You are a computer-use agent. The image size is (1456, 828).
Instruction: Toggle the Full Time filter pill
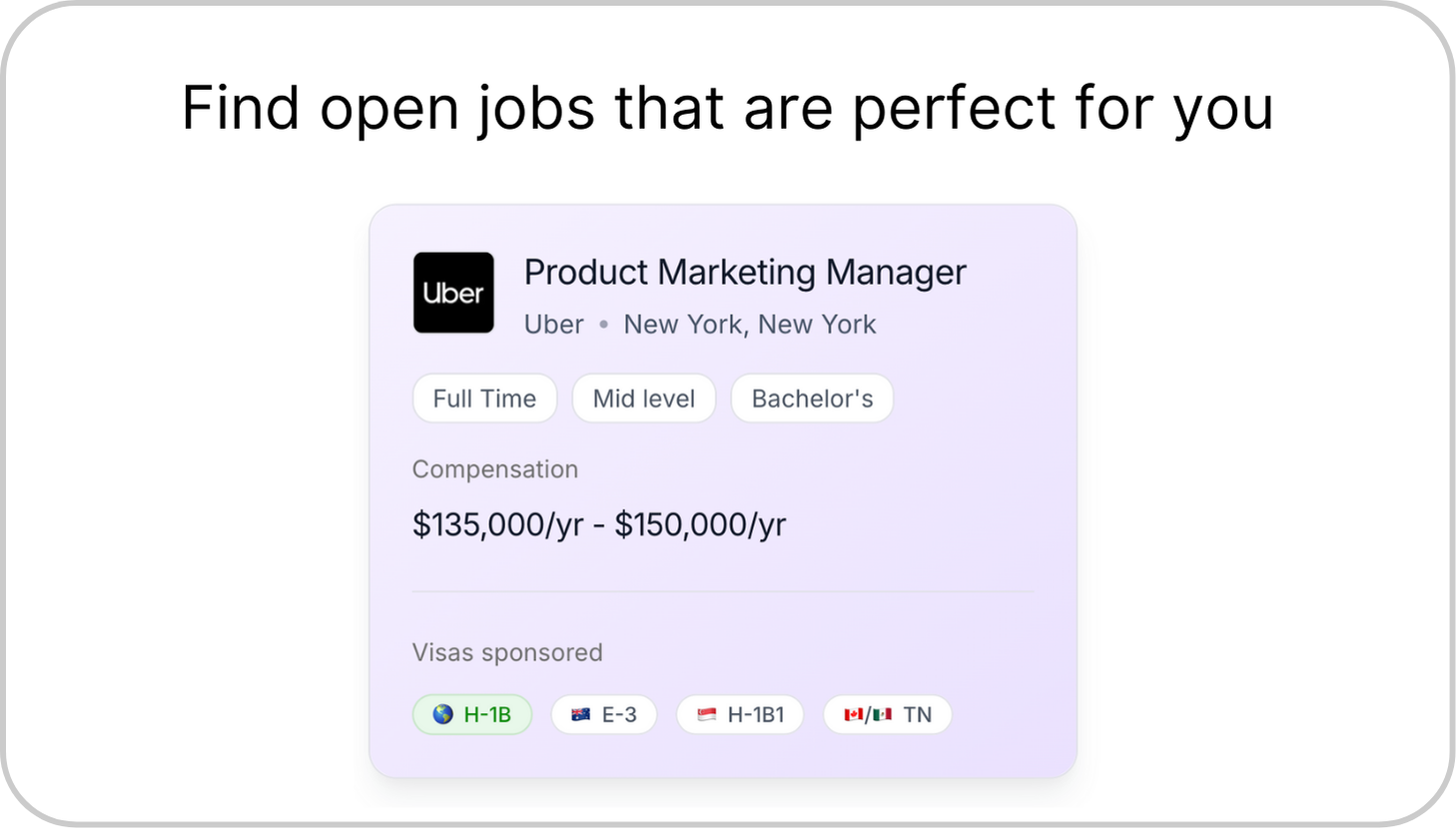[484, 398]
